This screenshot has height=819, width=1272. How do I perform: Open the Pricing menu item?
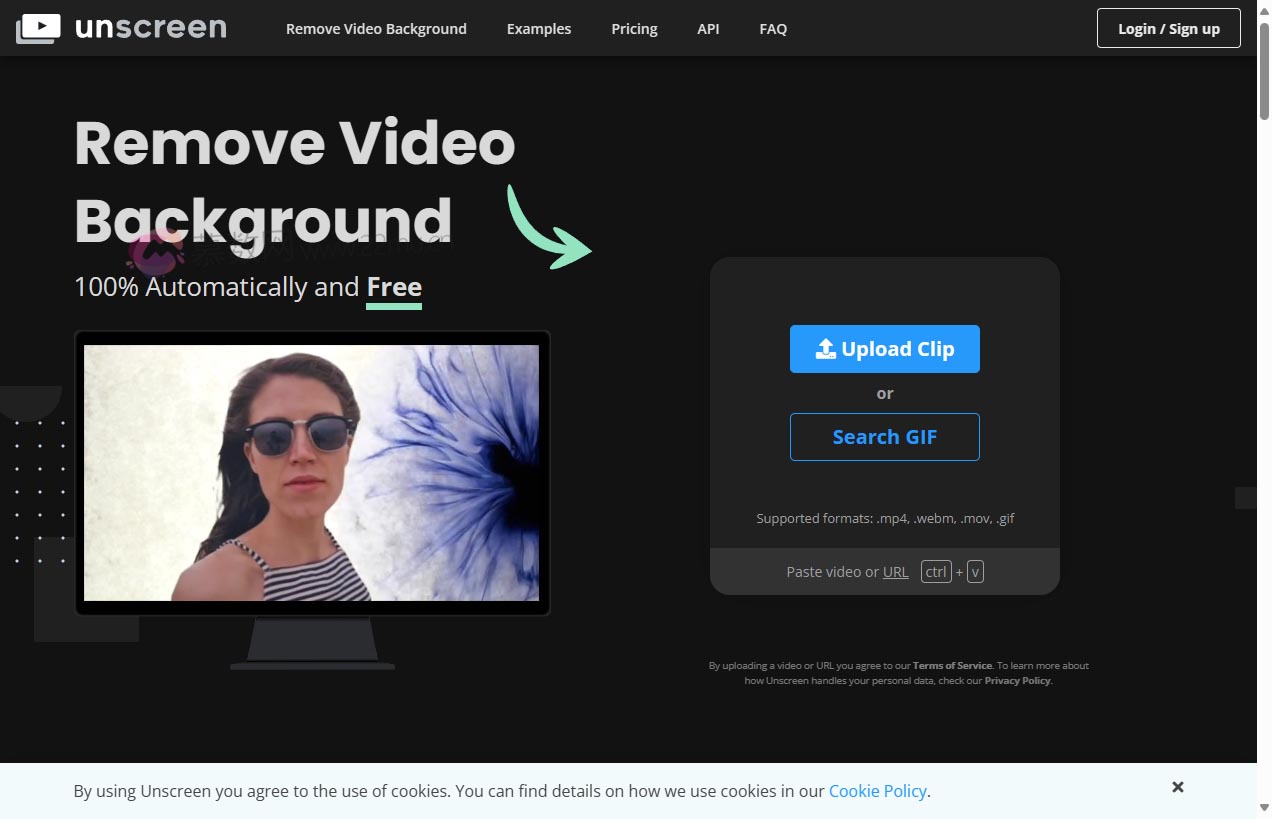634,29
